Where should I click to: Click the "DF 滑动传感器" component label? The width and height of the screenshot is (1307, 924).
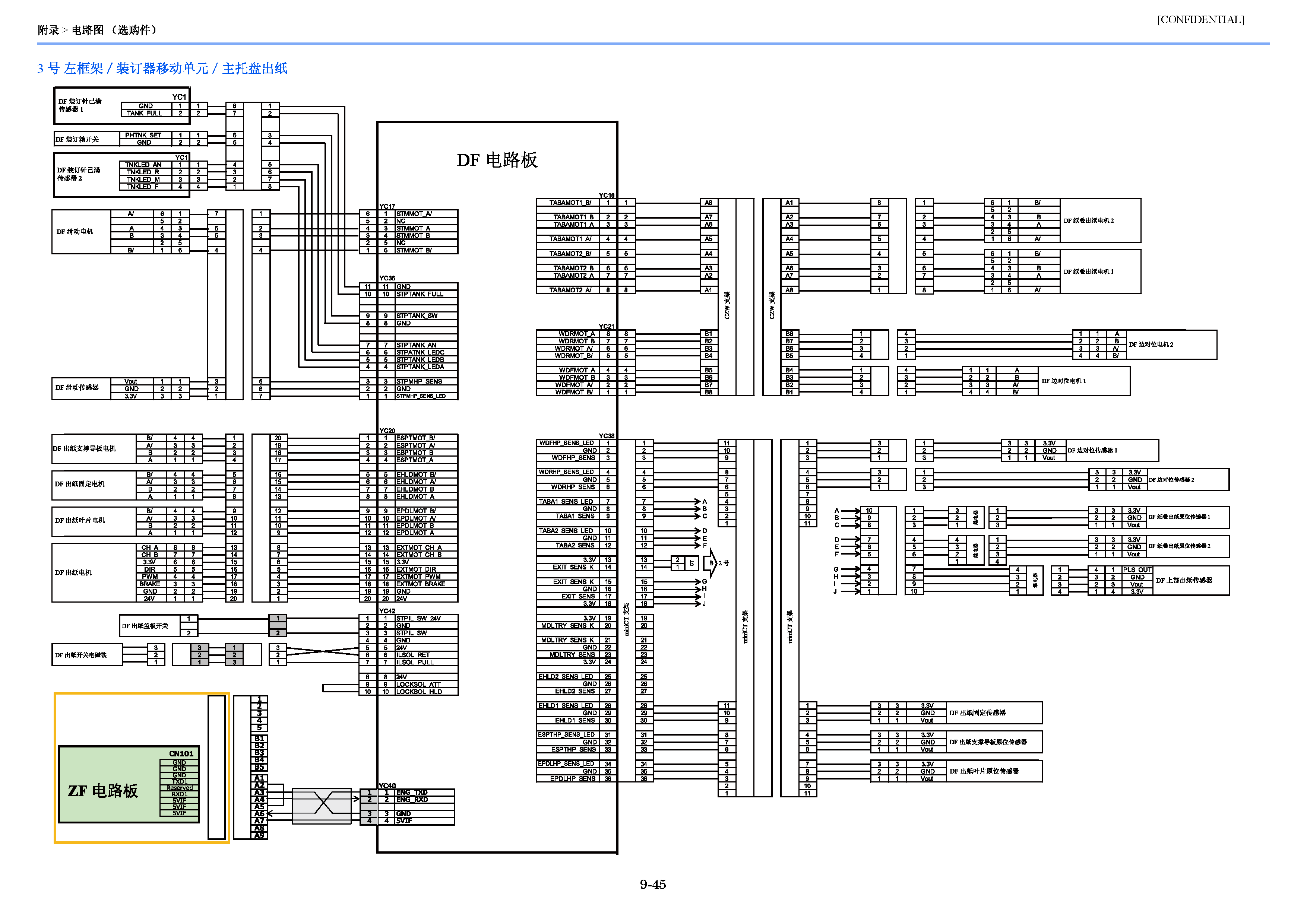tap(77, 387)
